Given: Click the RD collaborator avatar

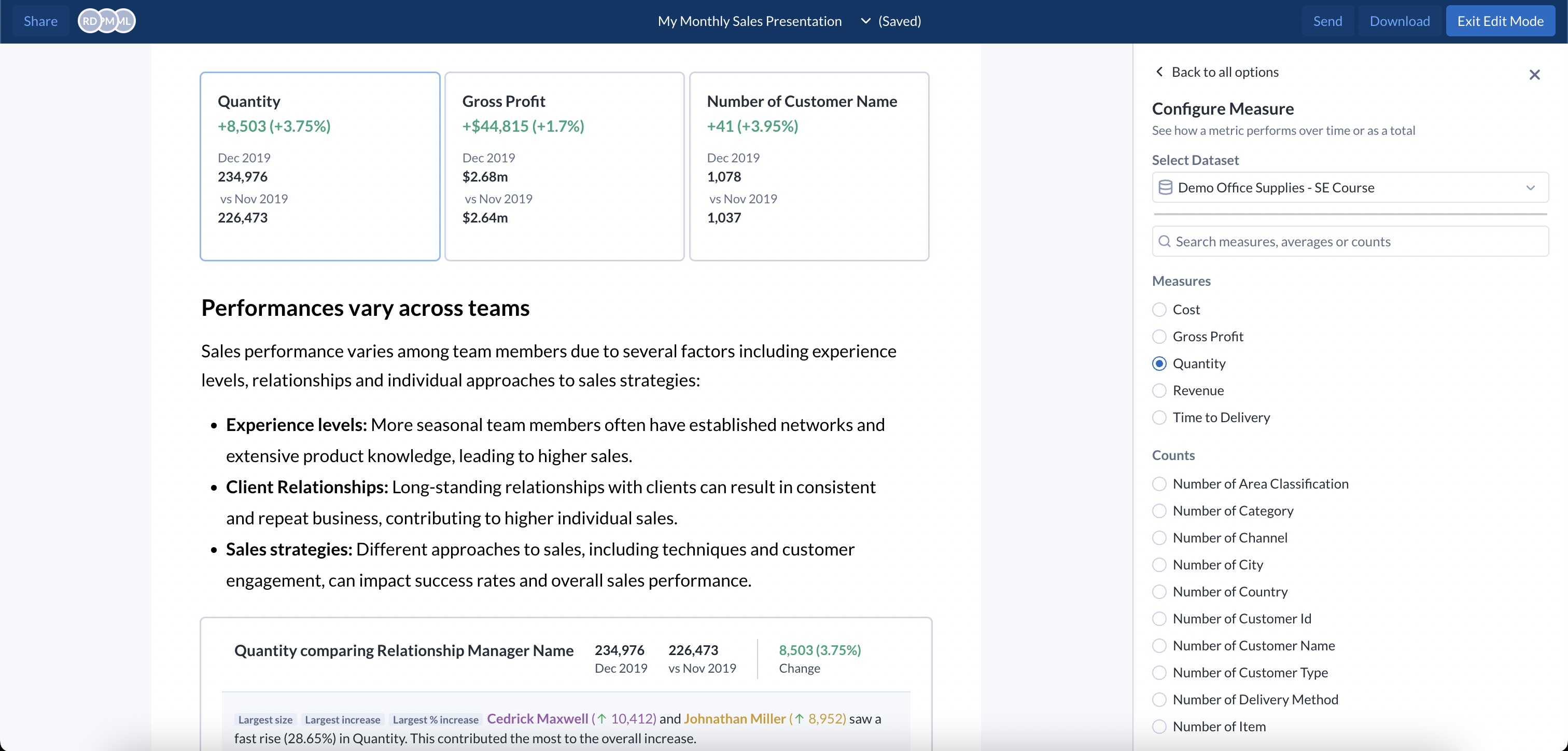Looking at the screenshot, I should [90, 21].
